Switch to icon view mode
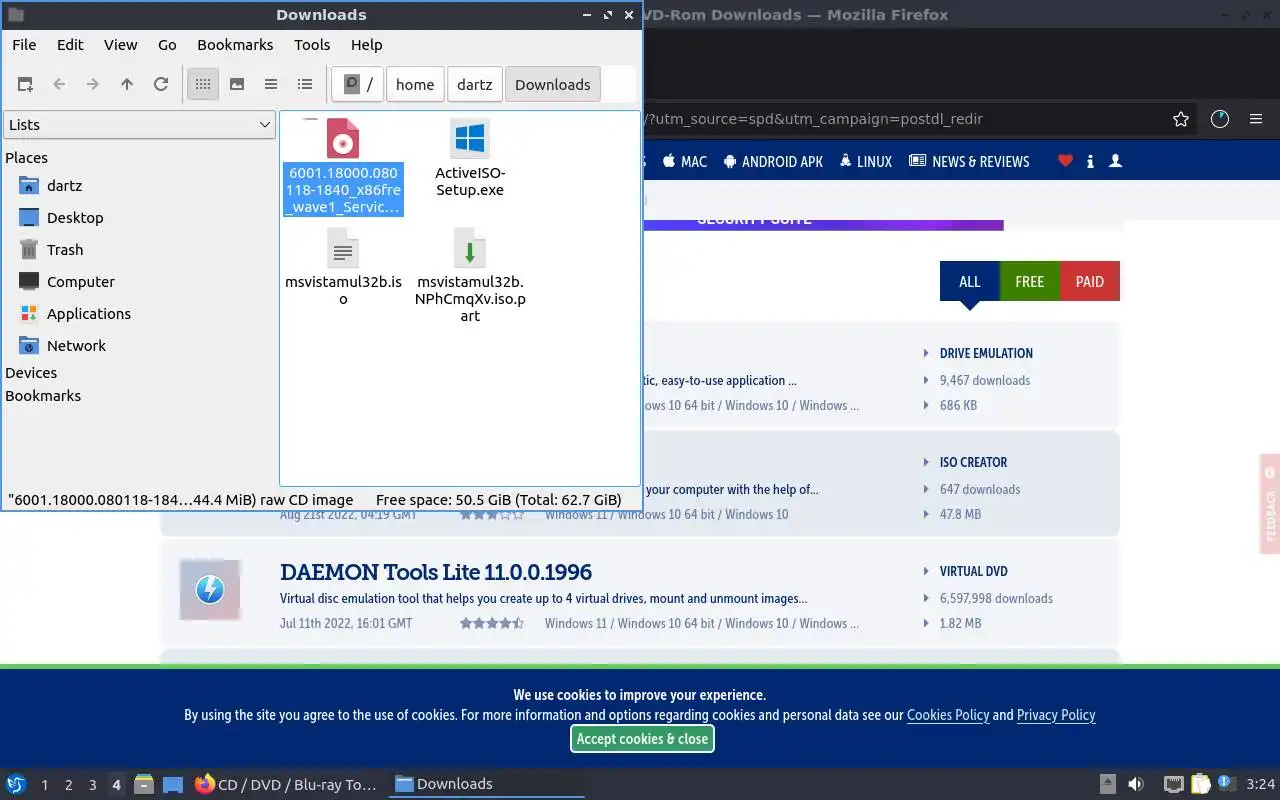The image size is (1280, 800). click(203, 85)
